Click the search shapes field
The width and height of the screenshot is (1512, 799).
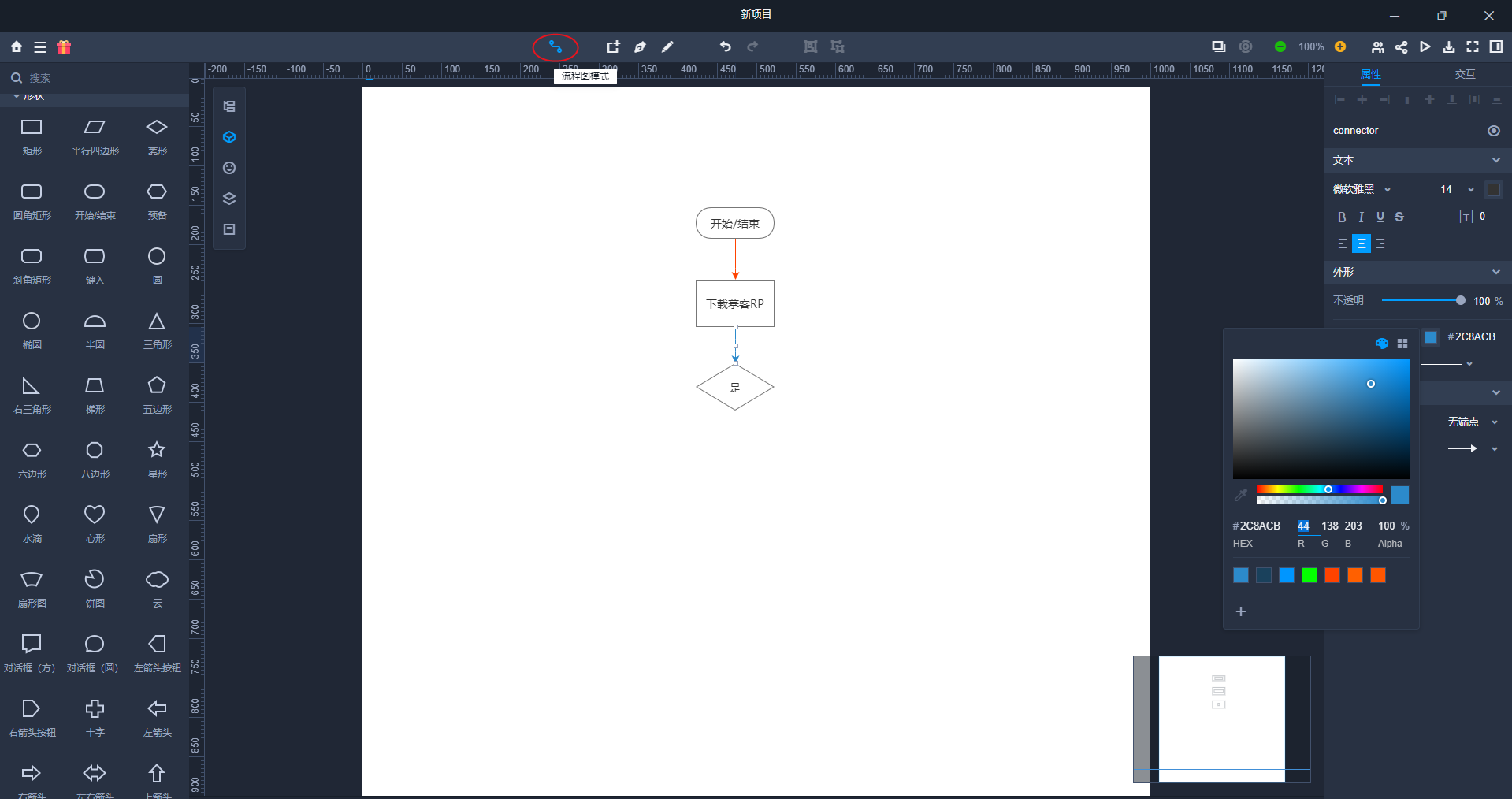[x=95, y=78]
